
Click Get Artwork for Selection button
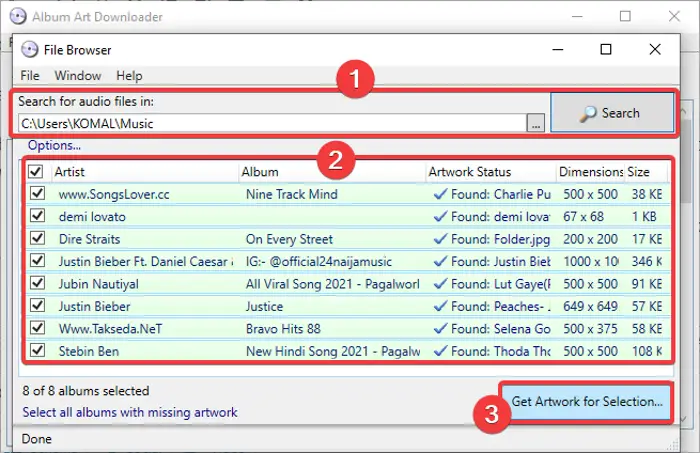coord(586,401)
